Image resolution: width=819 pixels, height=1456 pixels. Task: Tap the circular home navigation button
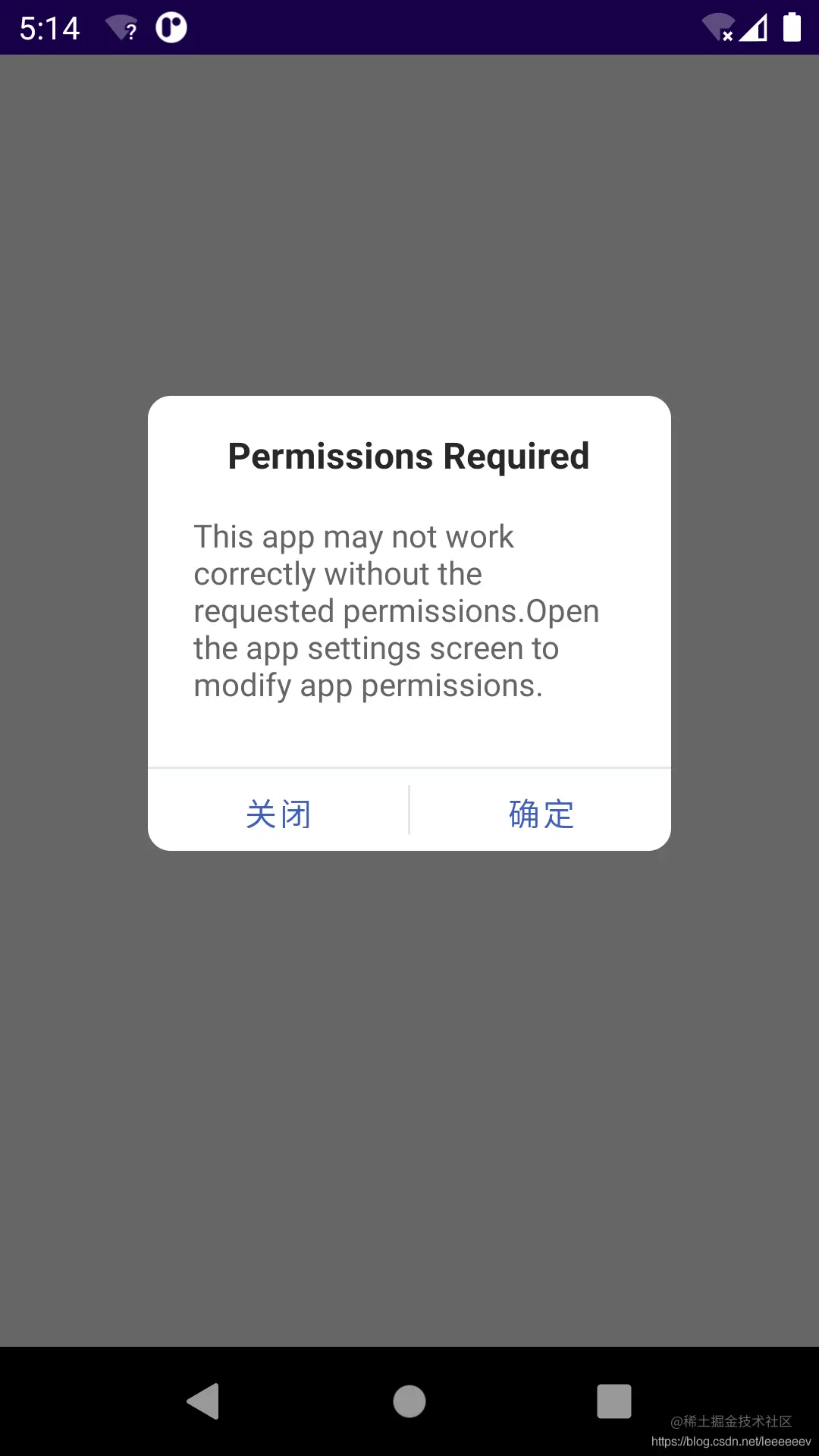coord(409,1401)
